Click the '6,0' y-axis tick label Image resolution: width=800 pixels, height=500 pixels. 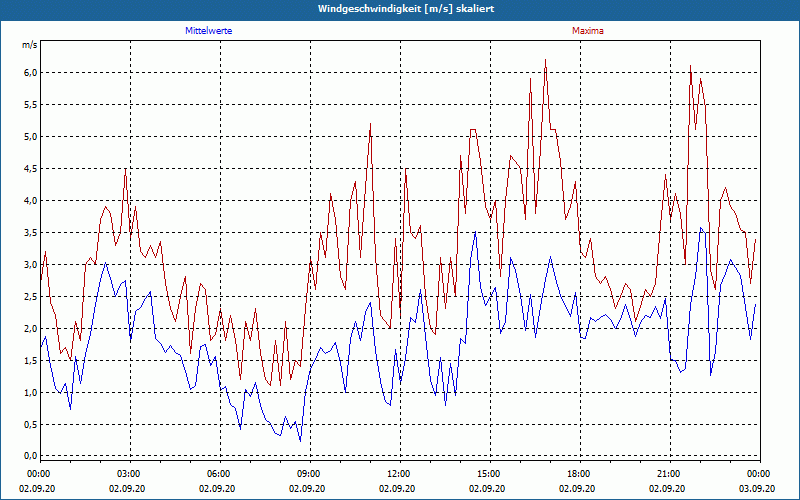click(31, 72)
